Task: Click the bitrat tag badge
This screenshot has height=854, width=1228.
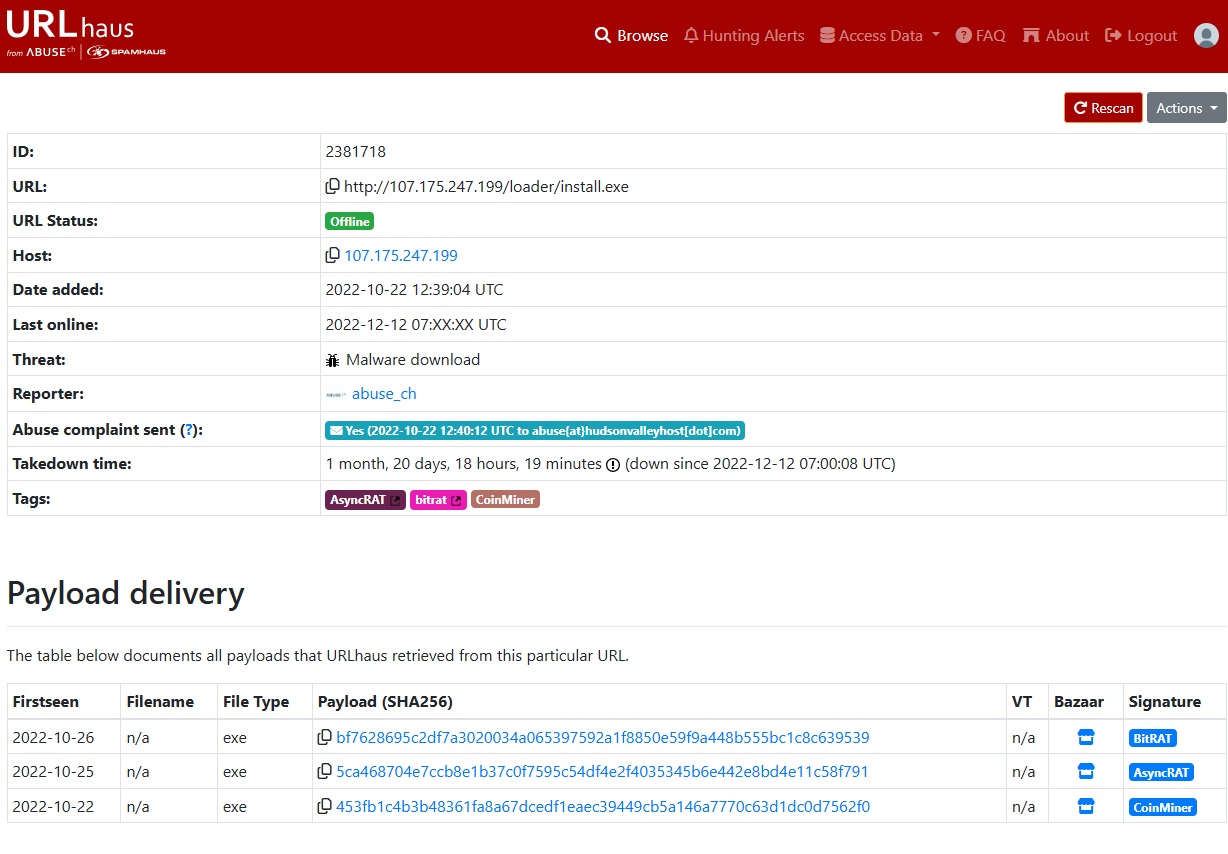Action: click(x=438, y=500)
